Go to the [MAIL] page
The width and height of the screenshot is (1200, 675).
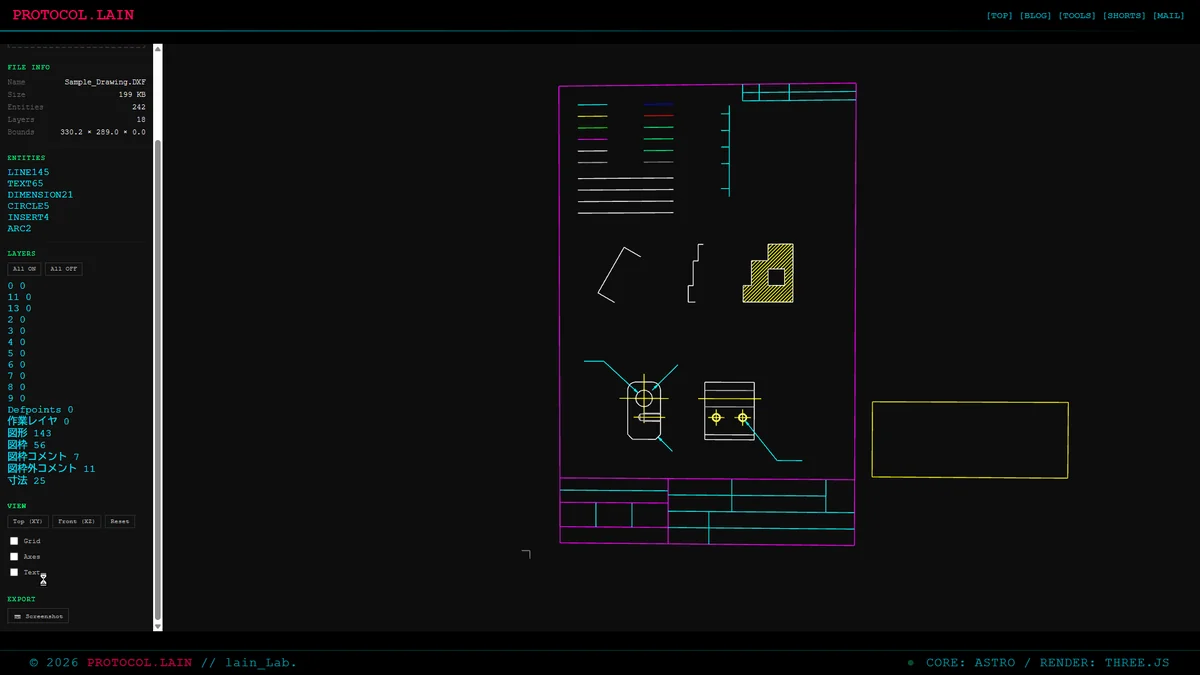coord(1169,16)
